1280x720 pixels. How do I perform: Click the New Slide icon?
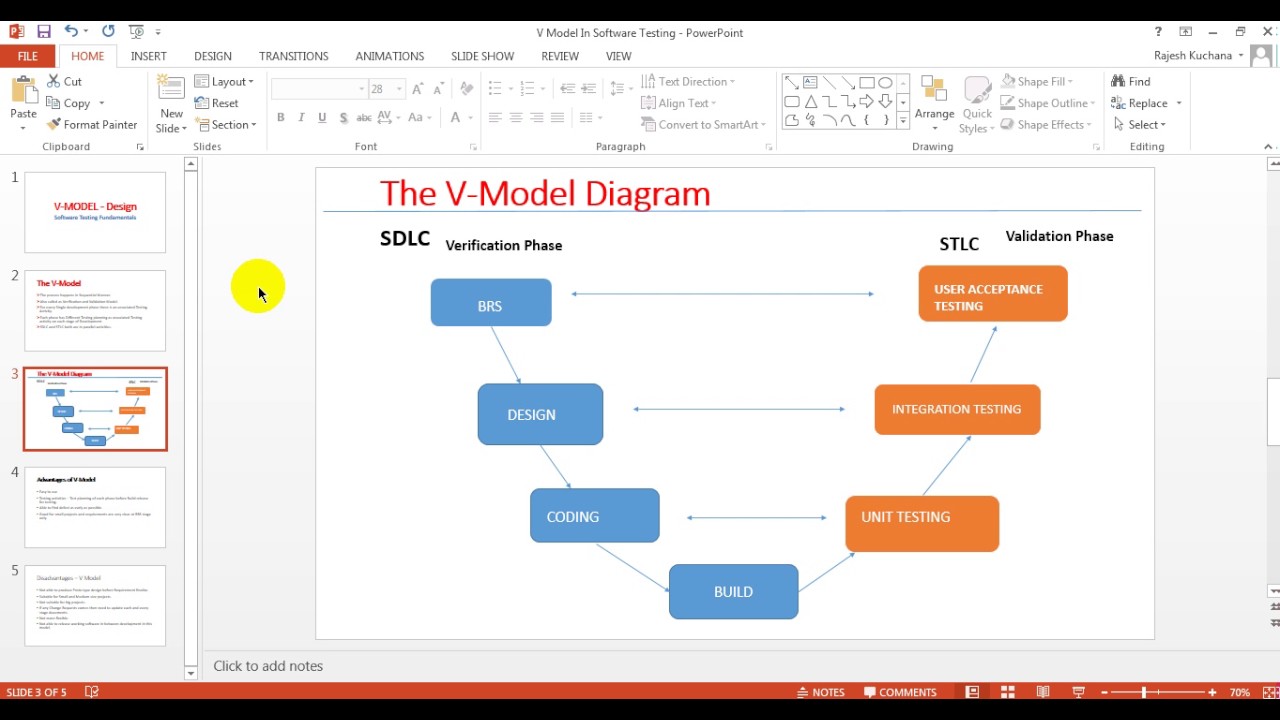coord(171,88)
